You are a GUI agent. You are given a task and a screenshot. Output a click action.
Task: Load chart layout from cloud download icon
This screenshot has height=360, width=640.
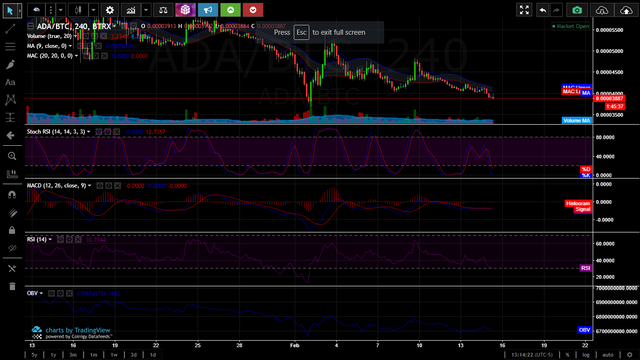[x=602, y=10]
